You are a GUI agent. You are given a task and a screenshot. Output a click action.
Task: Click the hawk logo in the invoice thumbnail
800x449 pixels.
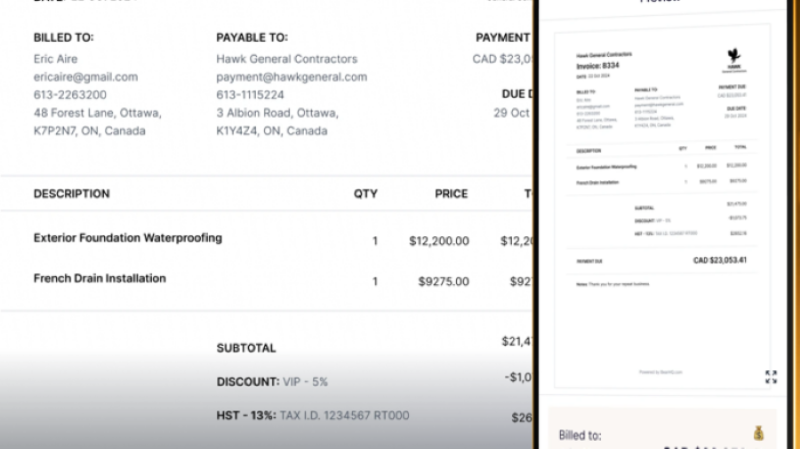(x=734, y=56)
